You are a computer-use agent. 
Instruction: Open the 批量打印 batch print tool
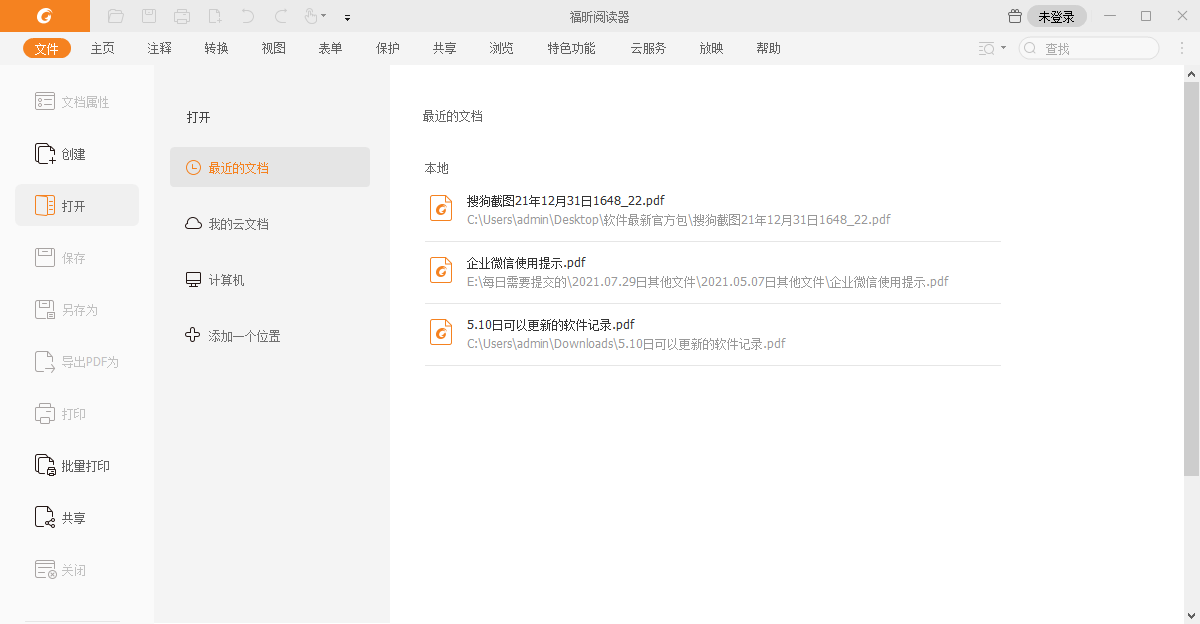click(x=75, y=465)
